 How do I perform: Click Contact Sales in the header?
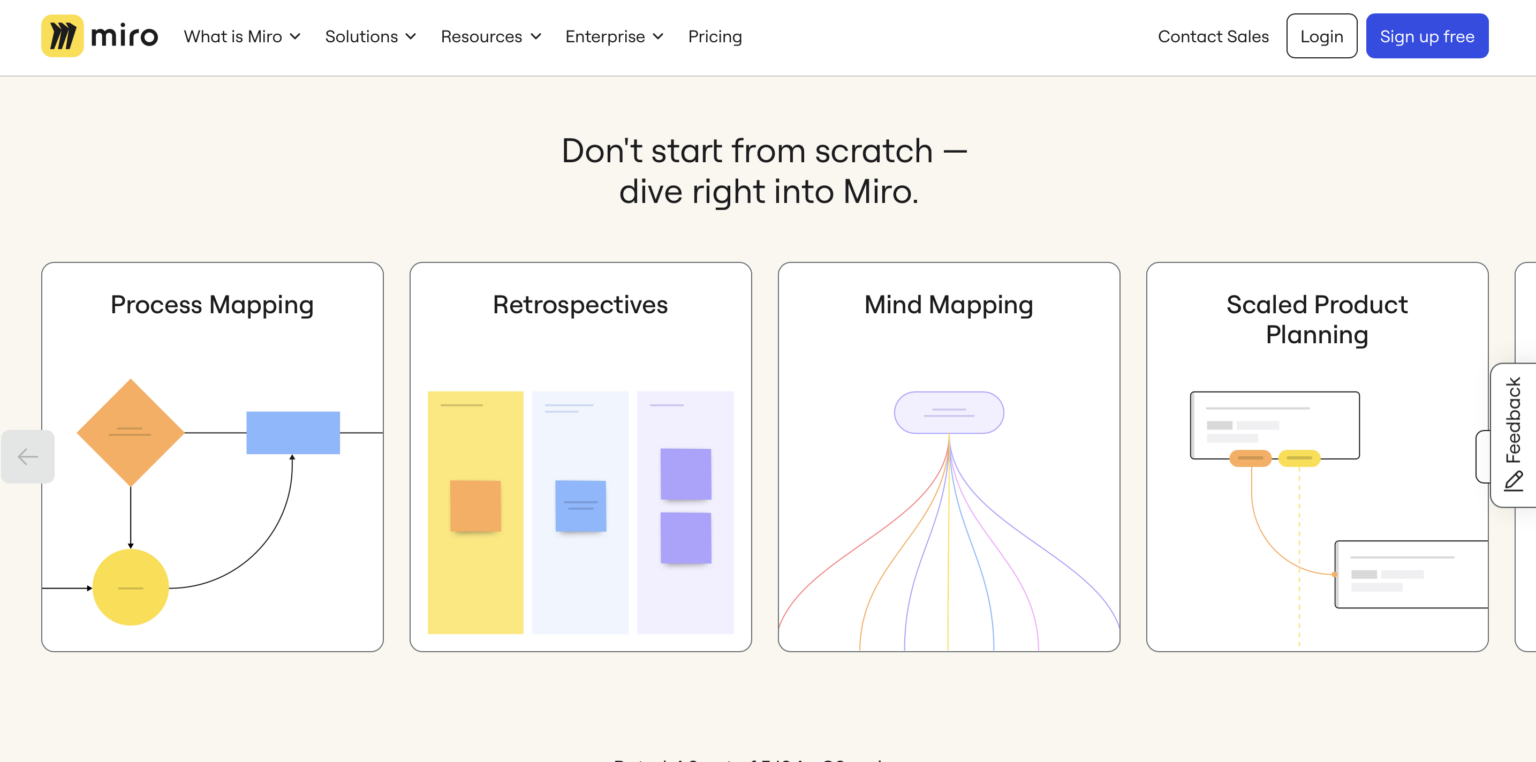[x=1213, y=36]
